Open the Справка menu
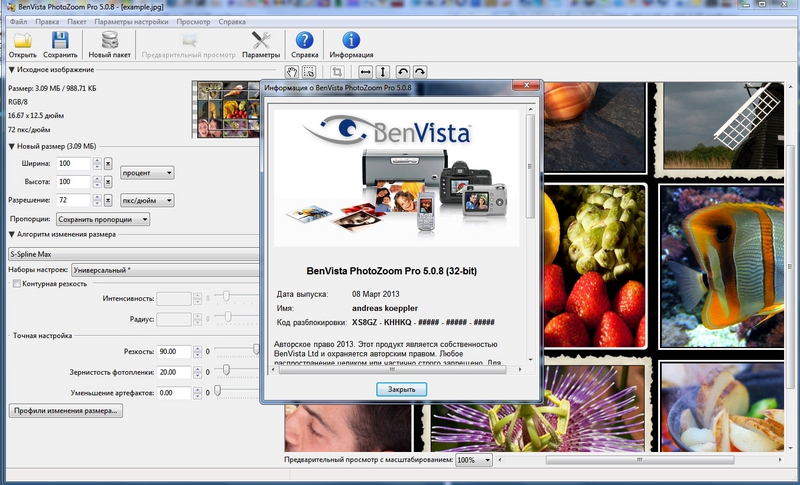 [x=232, y=22]
